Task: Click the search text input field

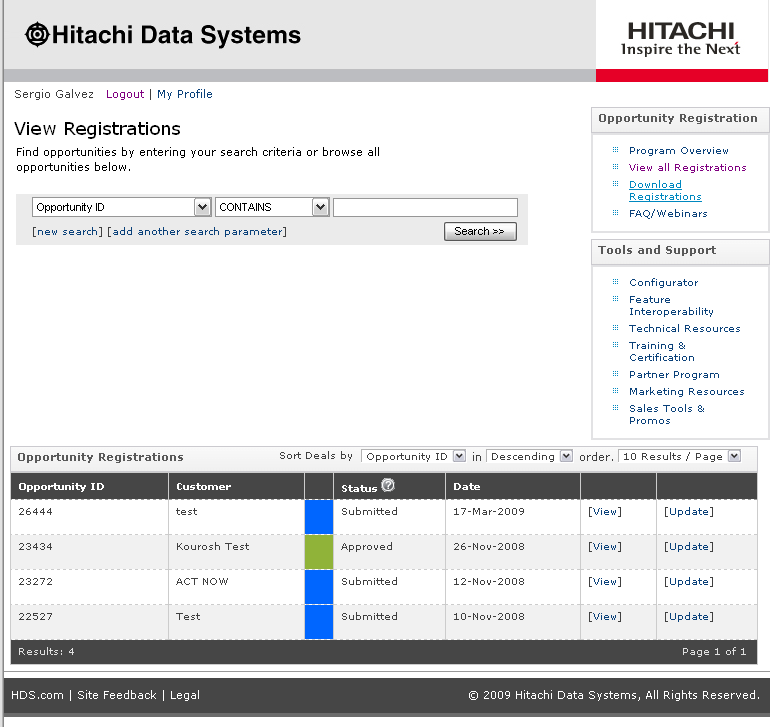Action: tap(425, 207)
